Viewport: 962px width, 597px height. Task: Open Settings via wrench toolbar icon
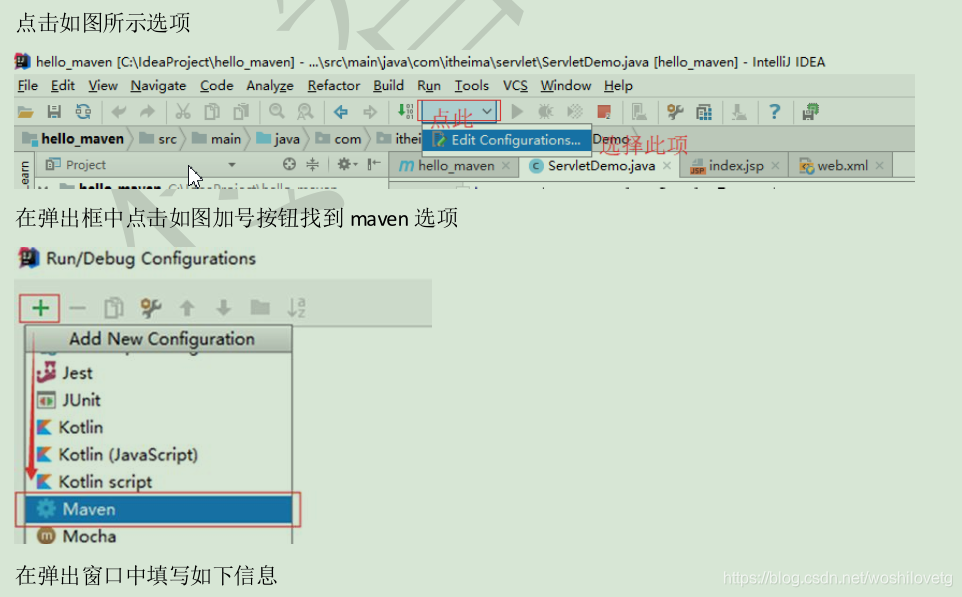tap(675, 112)
